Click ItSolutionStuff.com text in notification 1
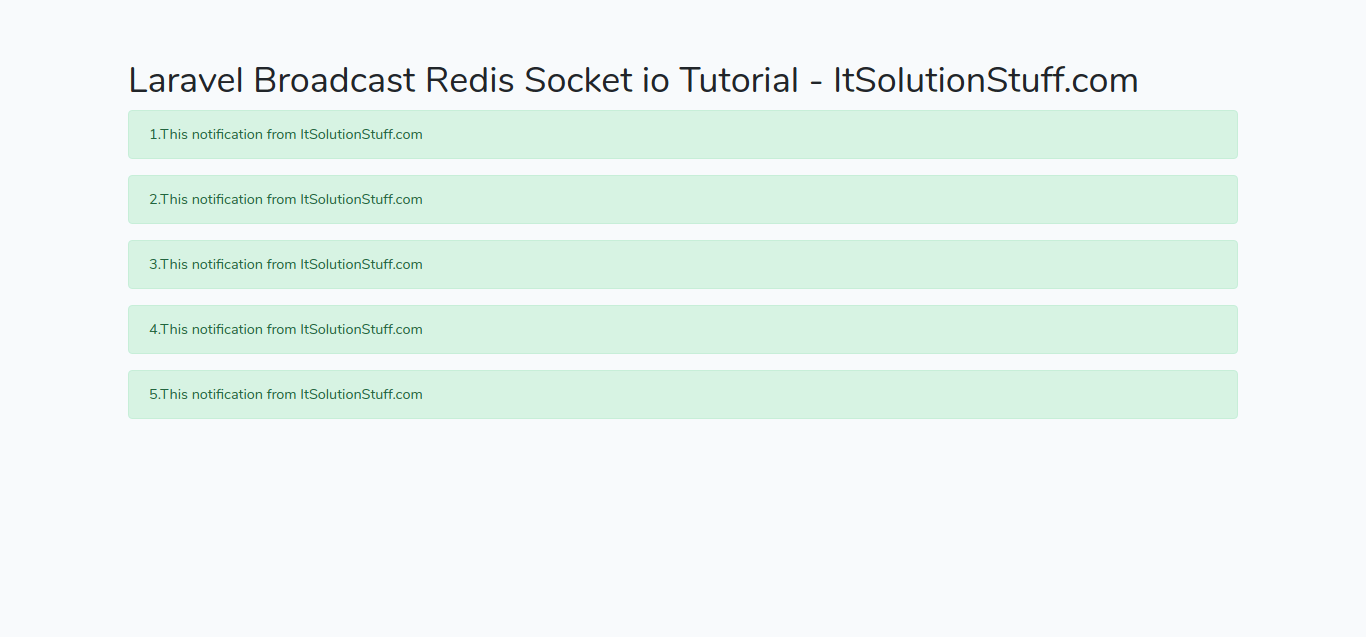Viewport: 1366px width, 637px height. 361,134
